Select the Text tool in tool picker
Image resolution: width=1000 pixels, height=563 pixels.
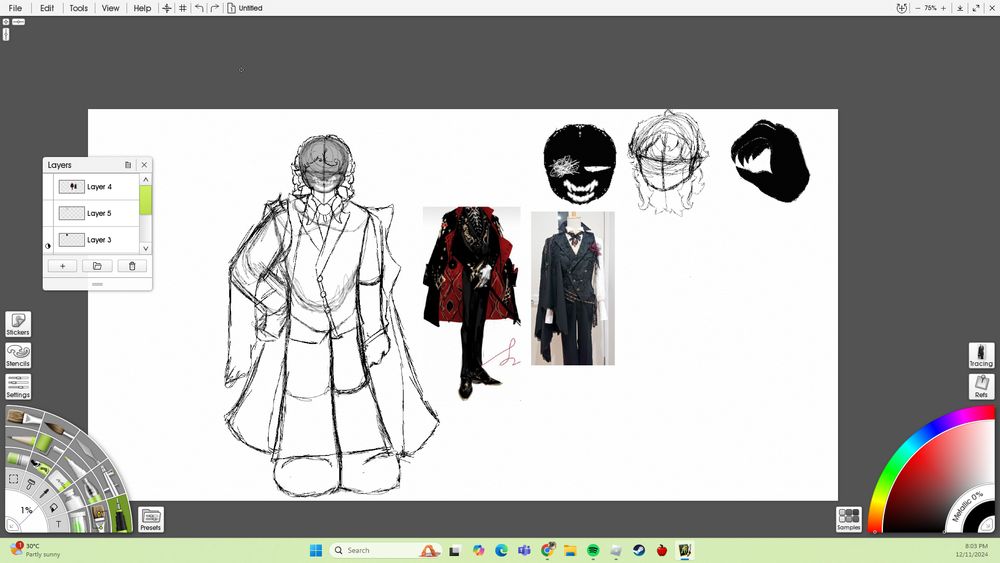[x=58, y=523]
